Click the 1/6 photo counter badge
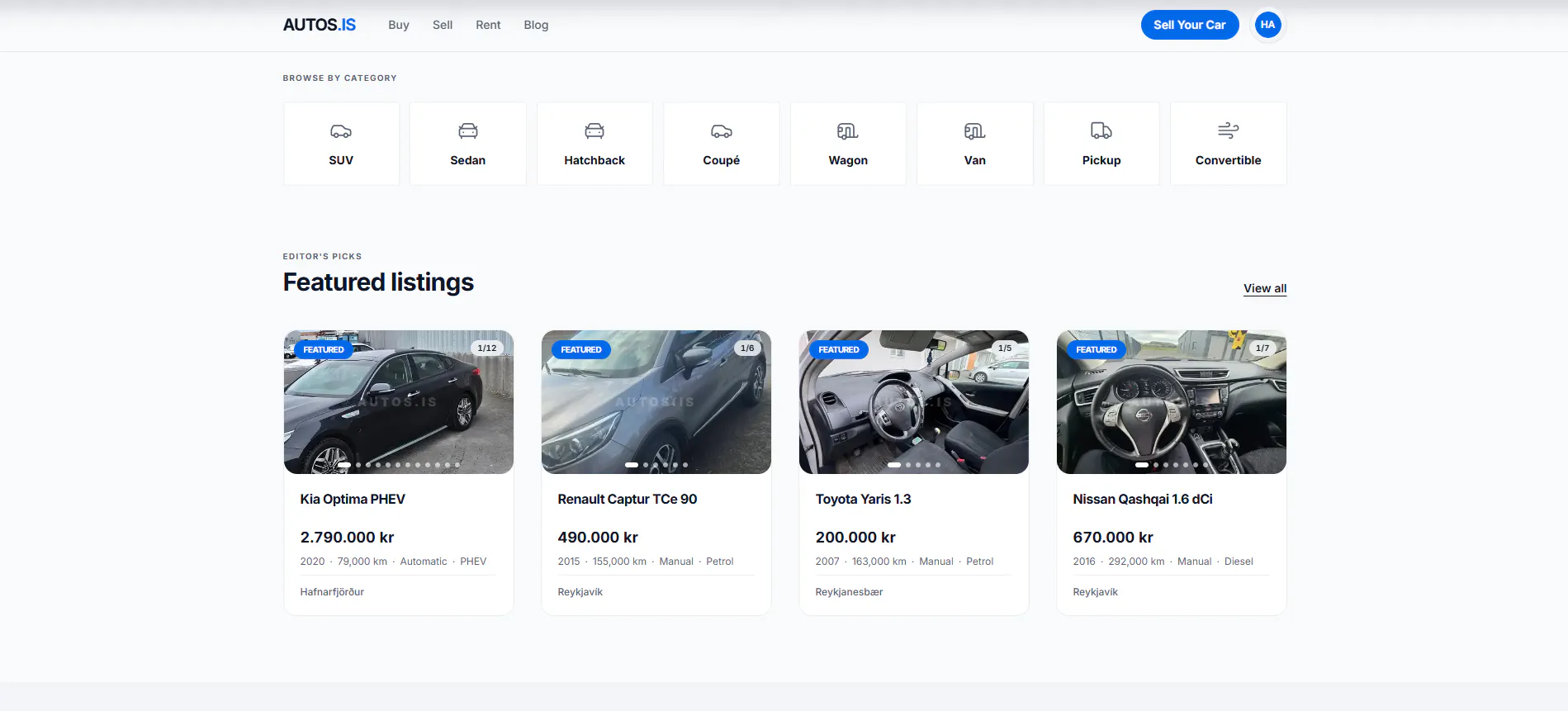The height and width of the screenshot is (711, 1568). [747, 348]
